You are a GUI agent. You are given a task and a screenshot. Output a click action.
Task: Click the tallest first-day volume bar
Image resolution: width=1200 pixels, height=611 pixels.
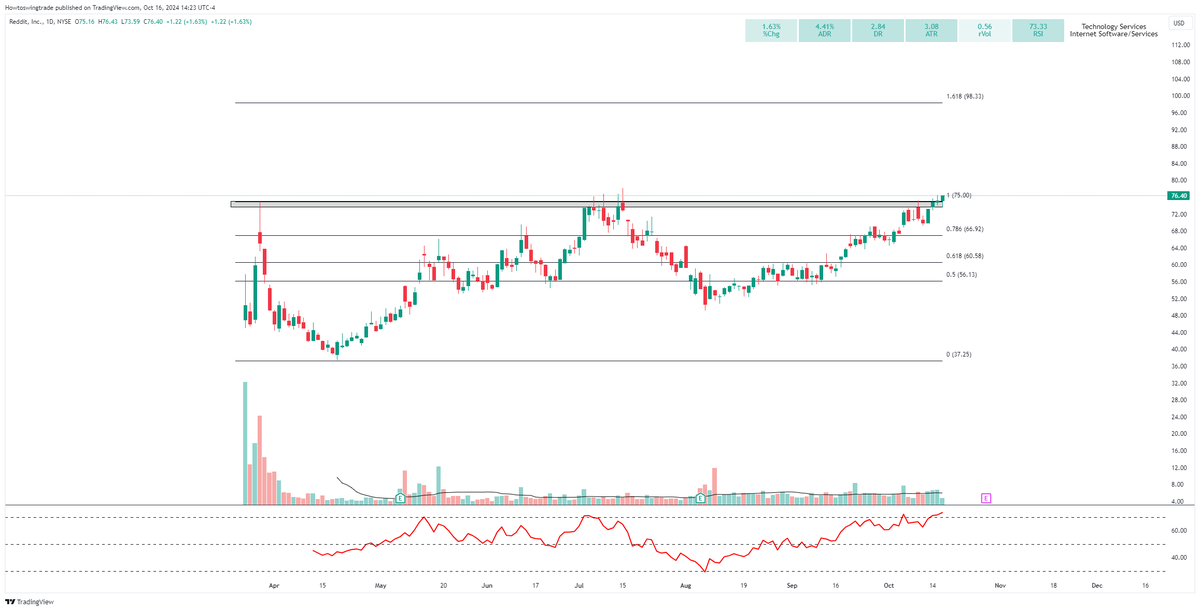tap(245, 442)
